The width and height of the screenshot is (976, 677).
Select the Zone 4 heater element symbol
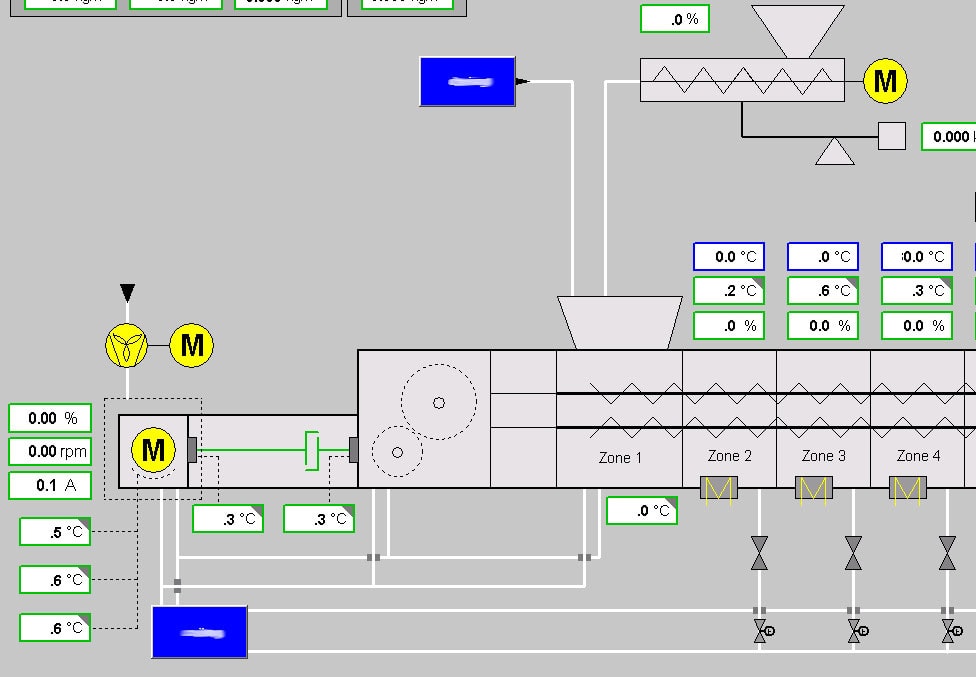pos(908,488)
